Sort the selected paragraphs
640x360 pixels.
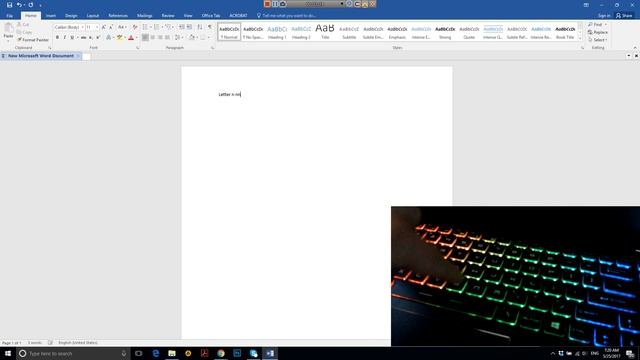pyautogui.click(x=200, y=27)
